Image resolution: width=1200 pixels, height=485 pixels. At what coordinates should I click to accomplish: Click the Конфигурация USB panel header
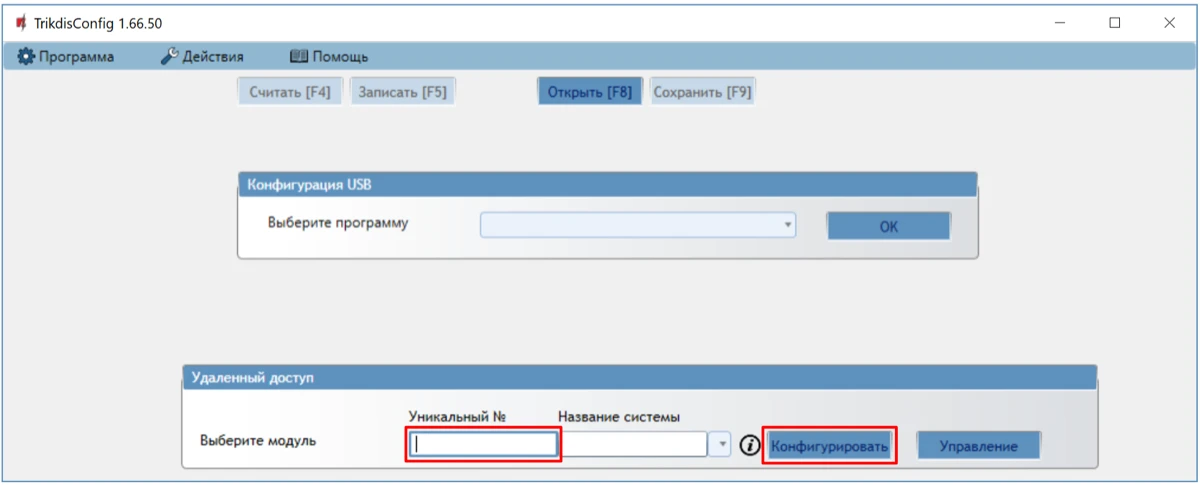click(x=606, y=184)
